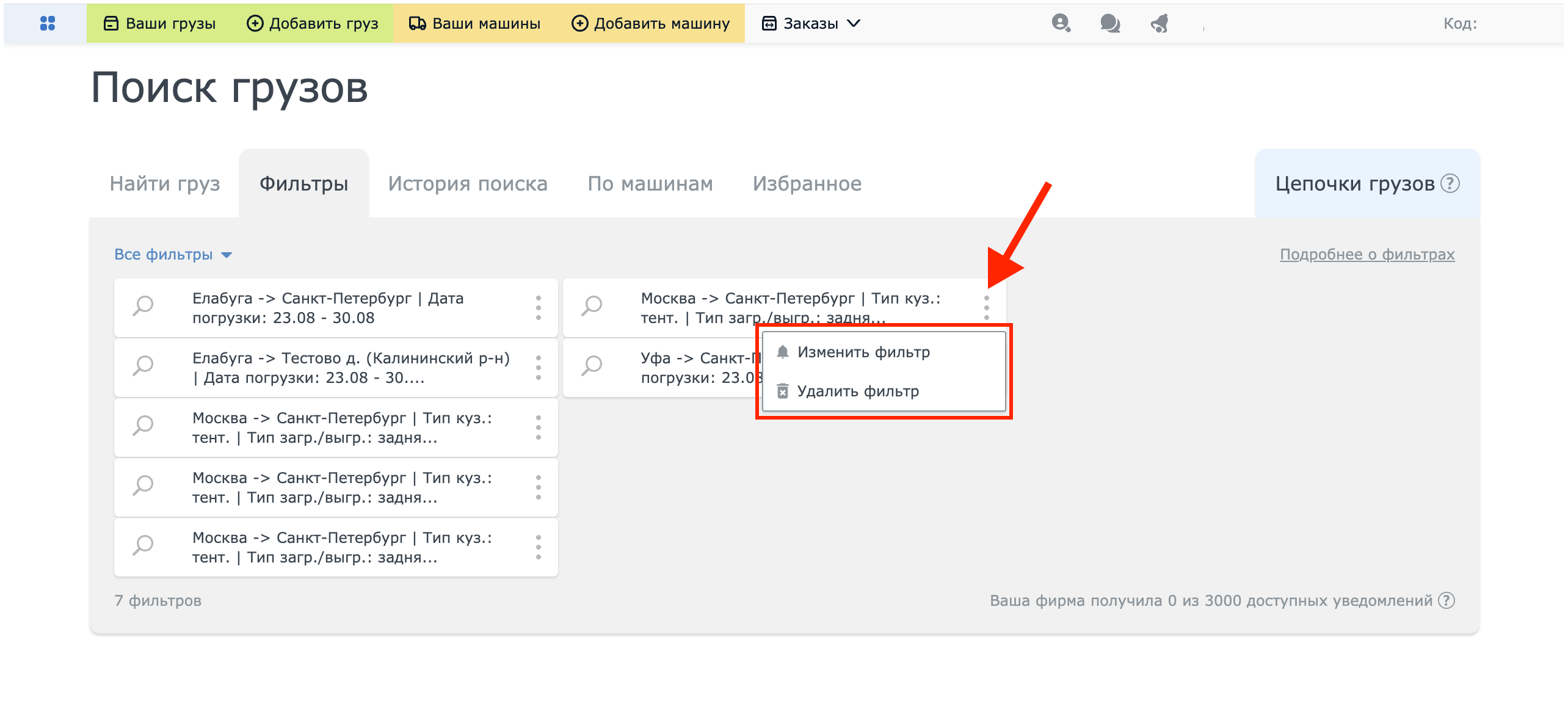Click the user profile icon
1568x706 pixels.
[1061, 23]
